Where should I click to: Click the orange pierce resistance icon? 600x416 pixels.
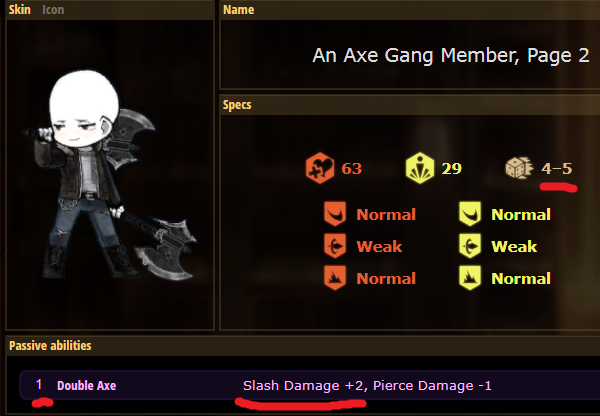point(335,246)
